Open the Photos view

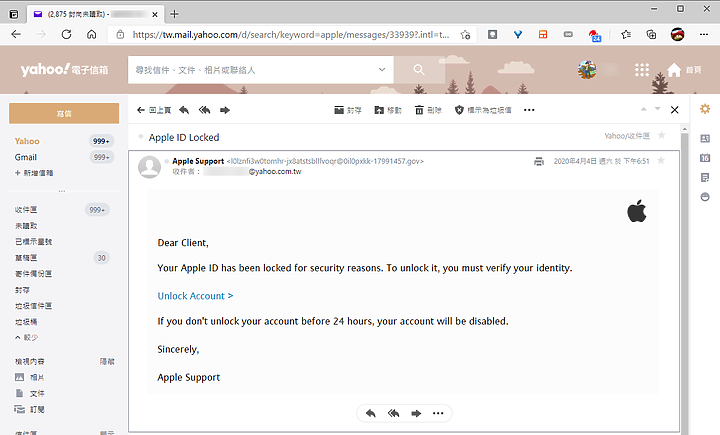(30, 378)
